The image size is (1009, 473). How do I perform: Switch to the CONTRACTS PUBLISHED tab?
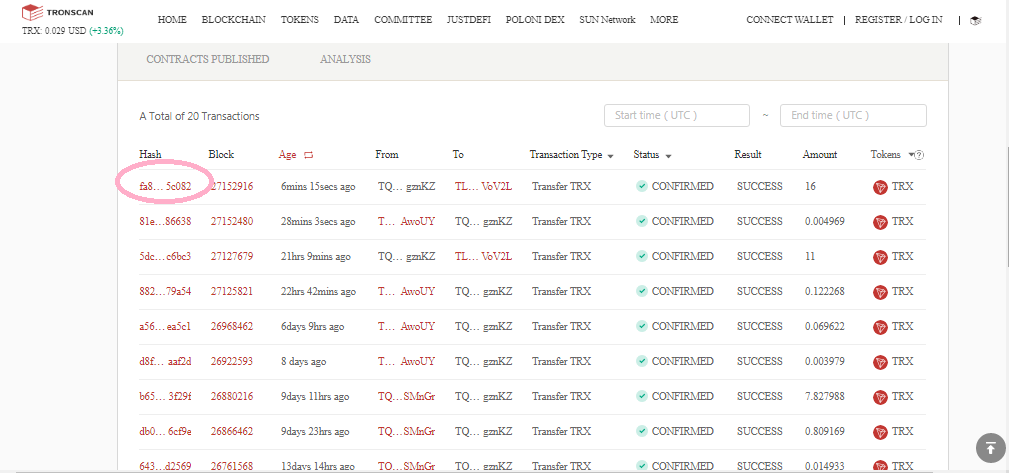[x=208, y=59]
